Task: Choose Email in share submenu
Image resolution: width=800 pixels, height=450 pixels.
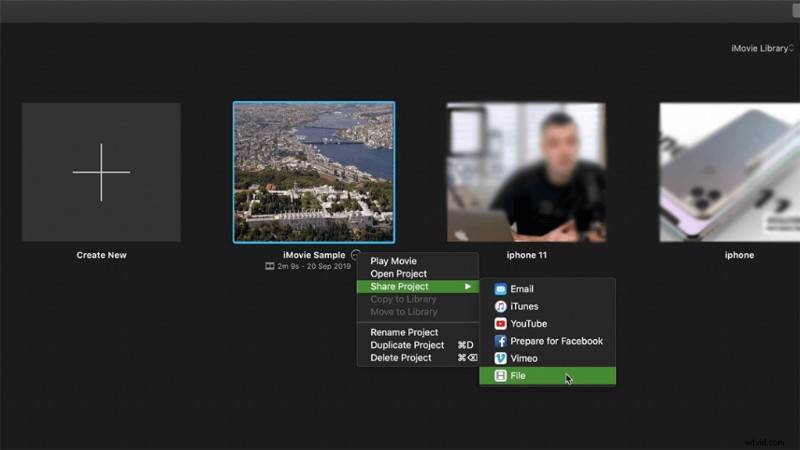Action: tap(547, 289)
